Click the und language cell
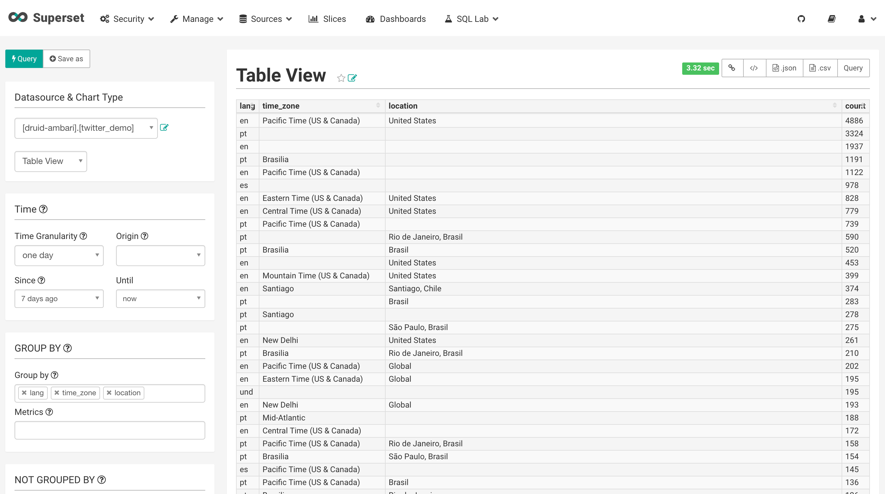Image resolution: width=885 pixels, height=494 pixels. 246,392
